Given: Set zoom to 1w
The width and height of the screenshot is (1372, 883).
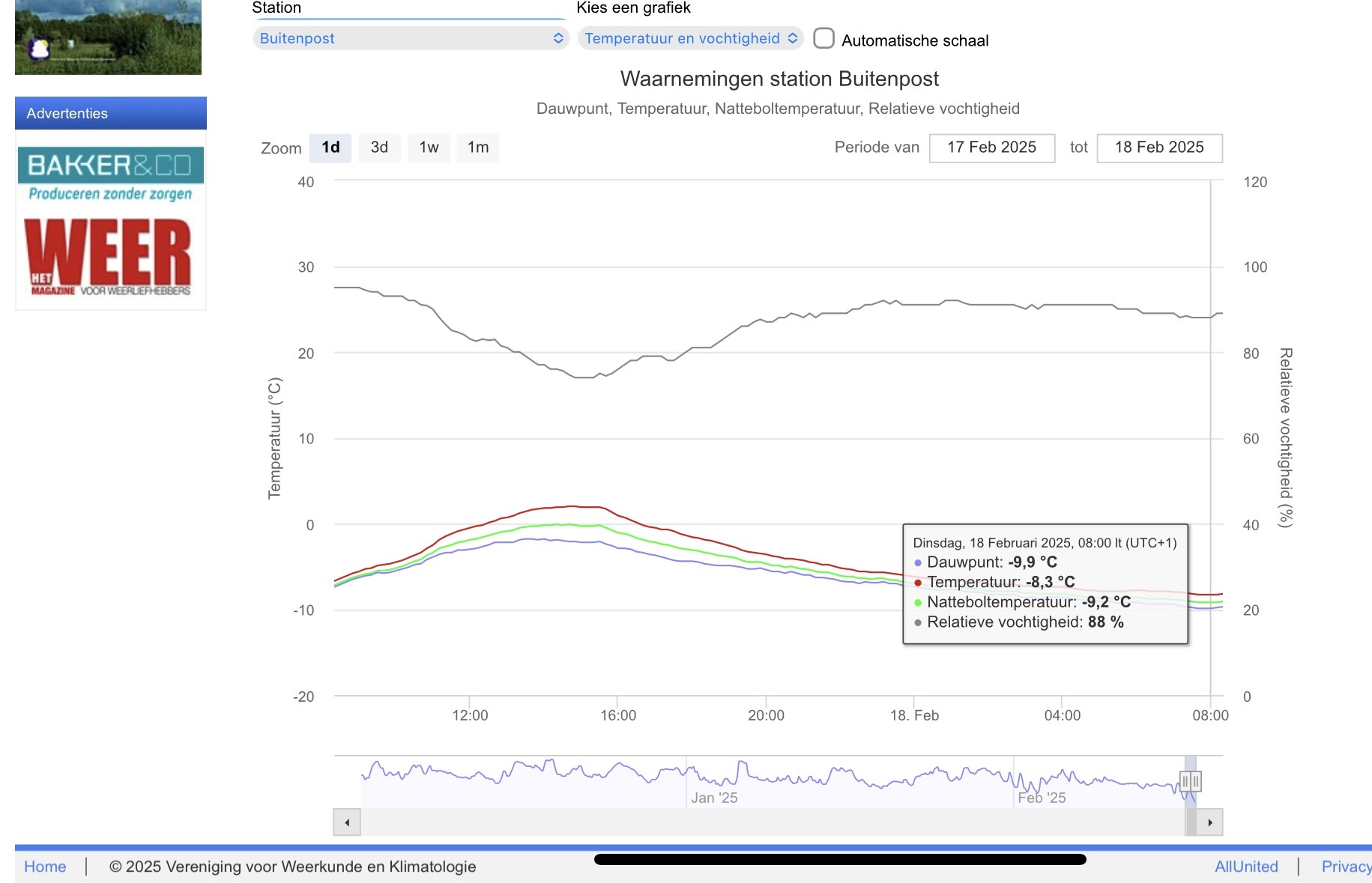Looking at the screenshot, I should 429,148.
